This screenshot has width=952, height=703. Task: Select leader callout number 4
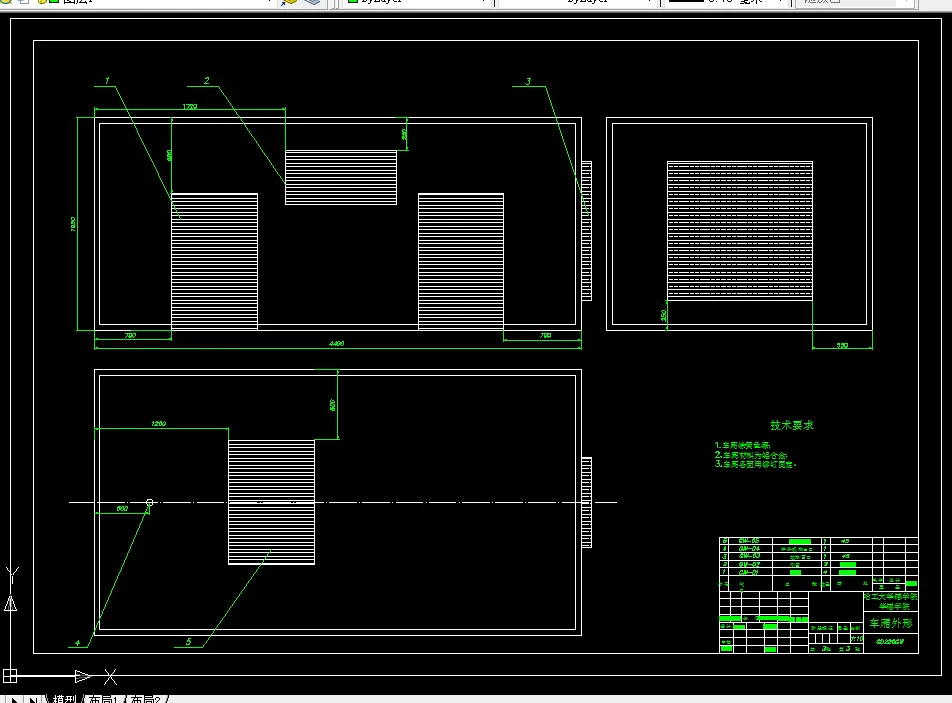coord(77,642)
